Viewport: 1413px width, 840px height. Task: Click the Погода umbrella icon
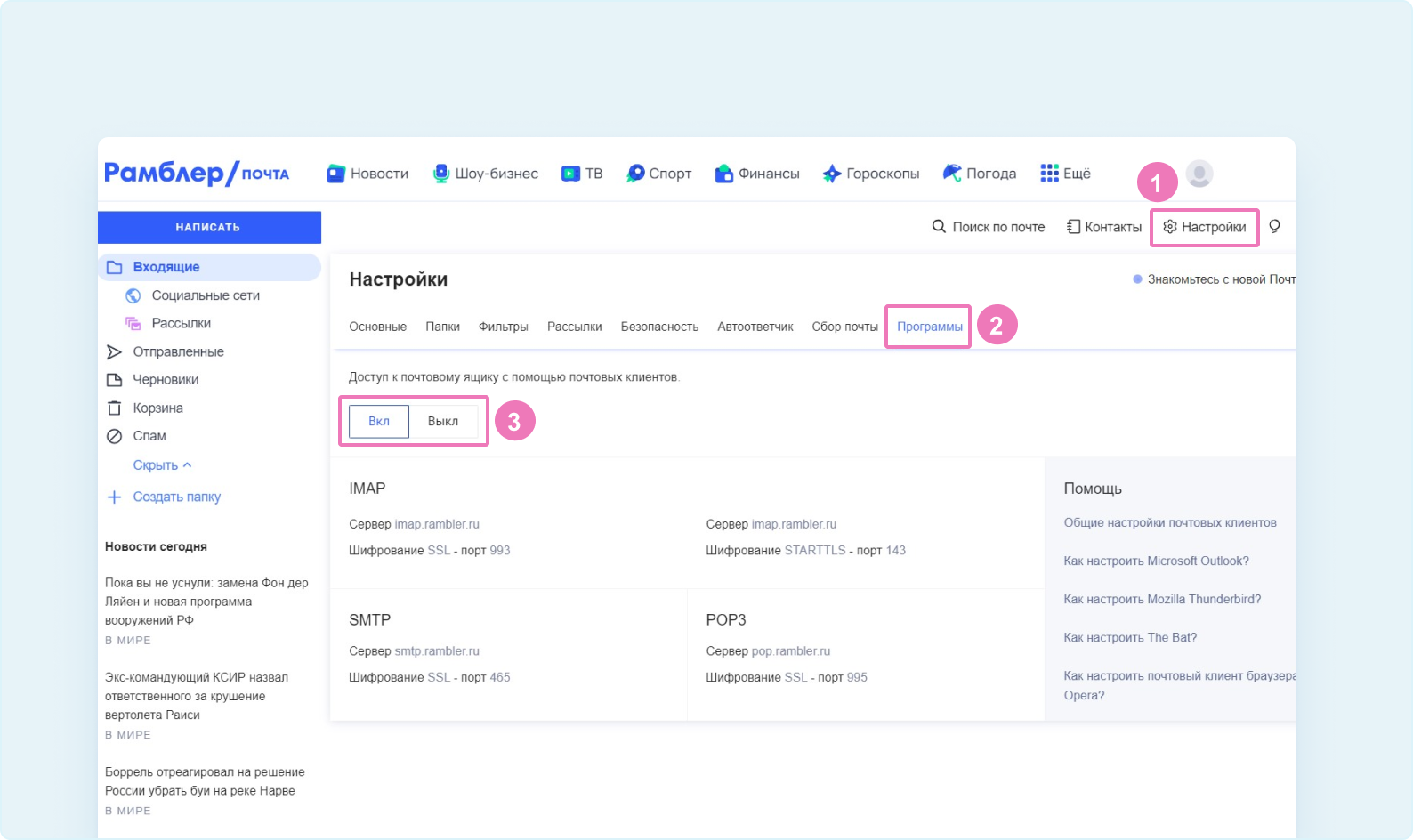(952, 174)
